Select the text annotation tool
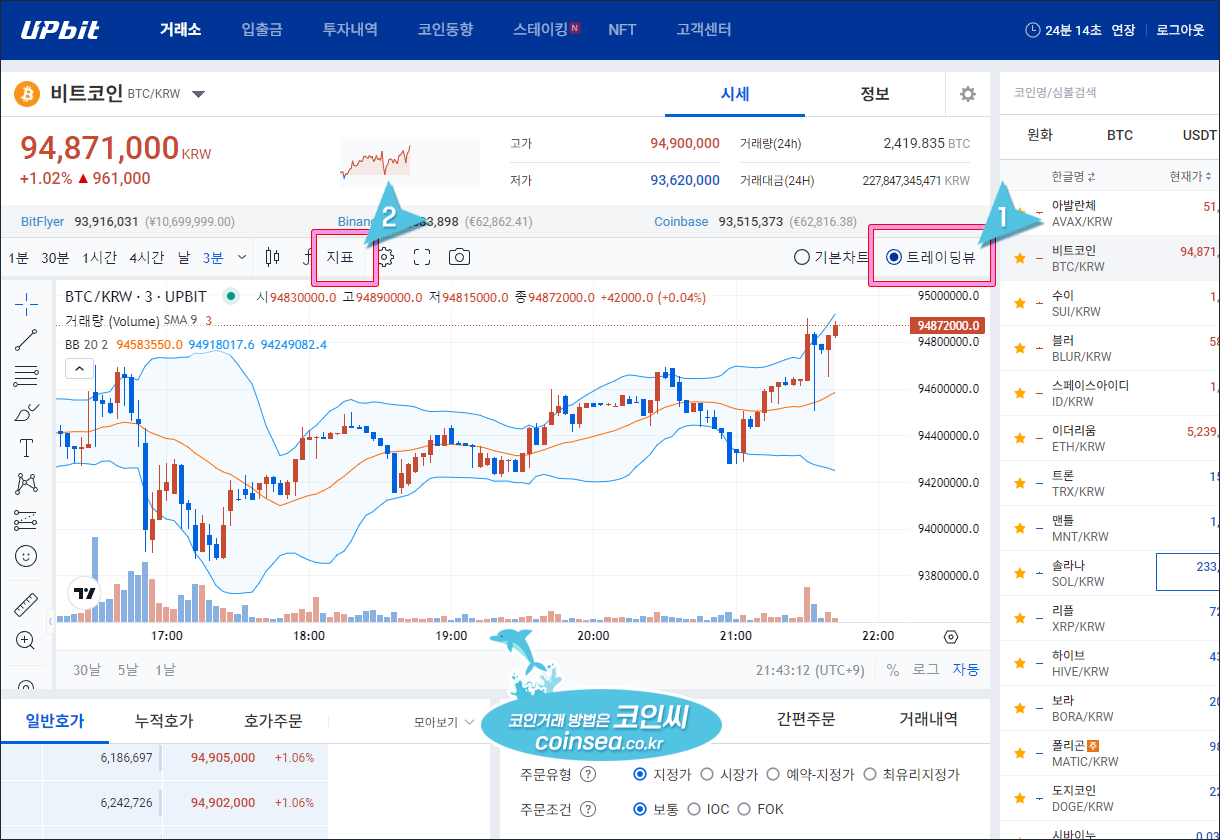 26,448
